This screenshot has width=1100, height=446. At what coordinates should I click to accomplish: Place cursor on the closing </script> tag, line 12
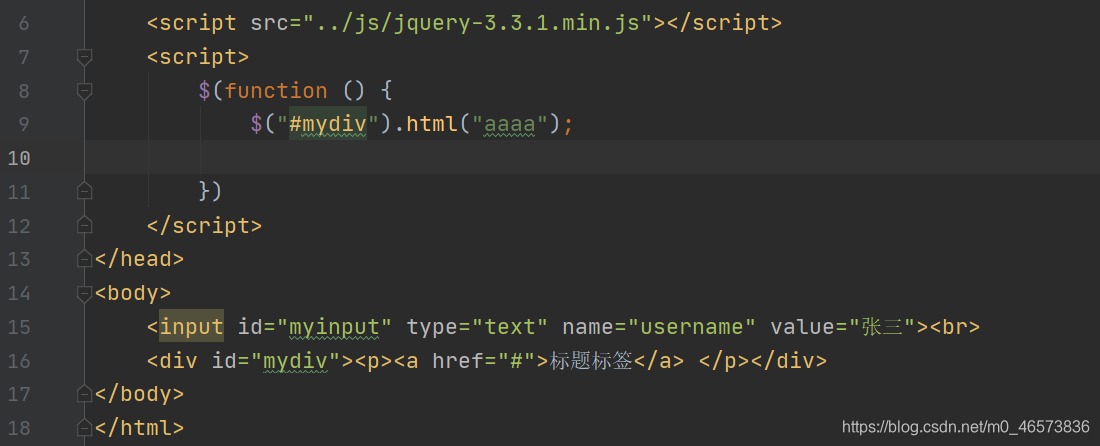pyautogui.click(x=204, y=225)
